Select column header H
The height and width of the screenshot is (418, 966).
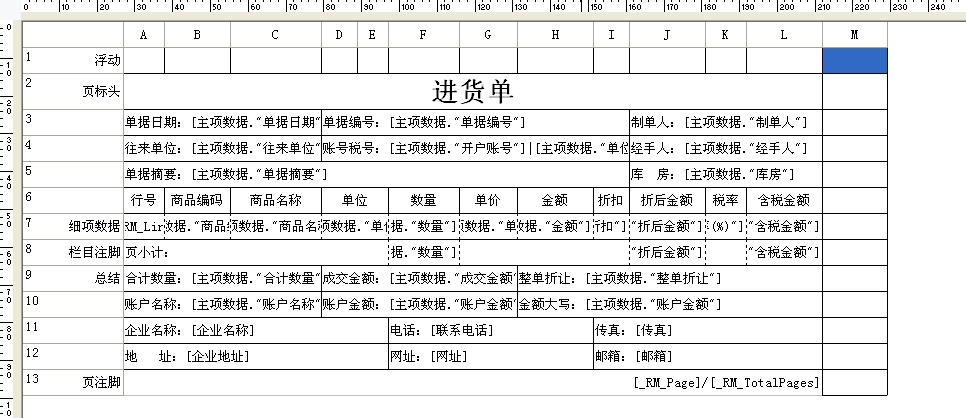[555, 35]
